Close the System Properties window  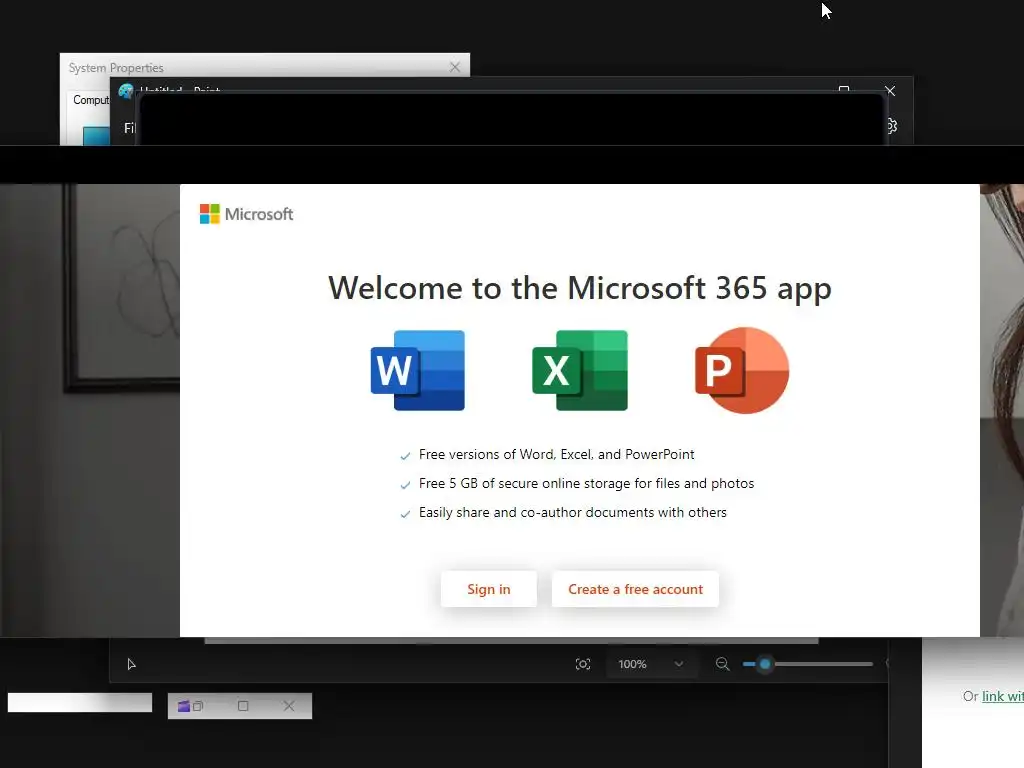(x=455, y=67)
